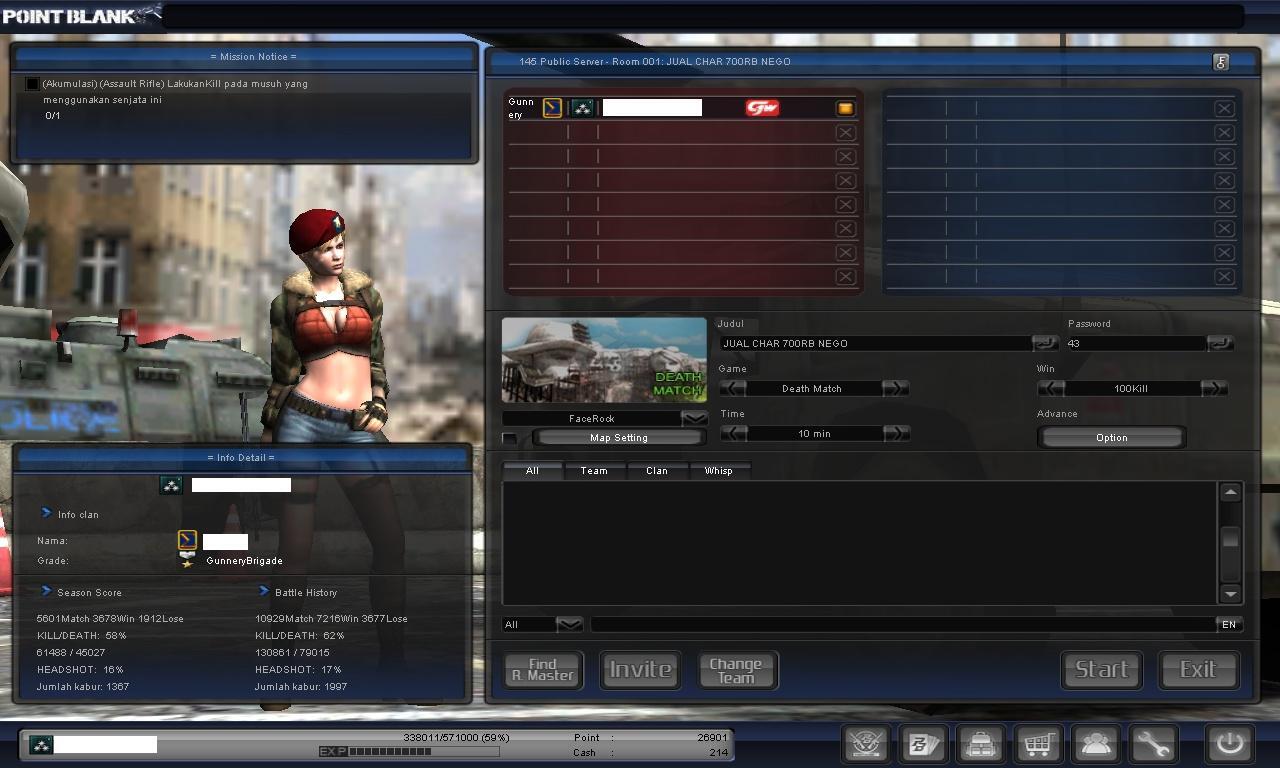Increase Win condition with right arrow
1280x768 pixels.
1213,388
